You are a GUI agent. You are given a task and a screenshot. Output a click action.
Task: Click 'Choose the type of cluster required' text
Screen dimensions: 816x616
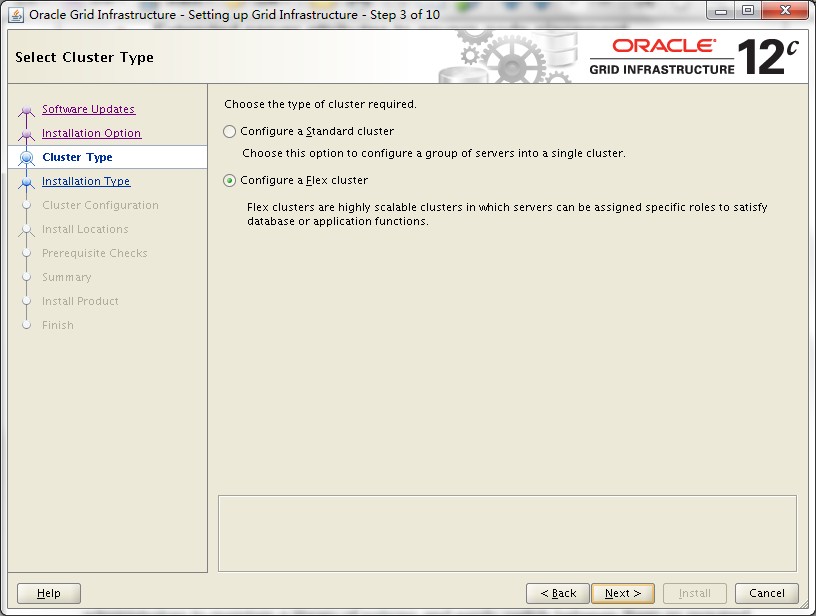(x=321, y=104)
